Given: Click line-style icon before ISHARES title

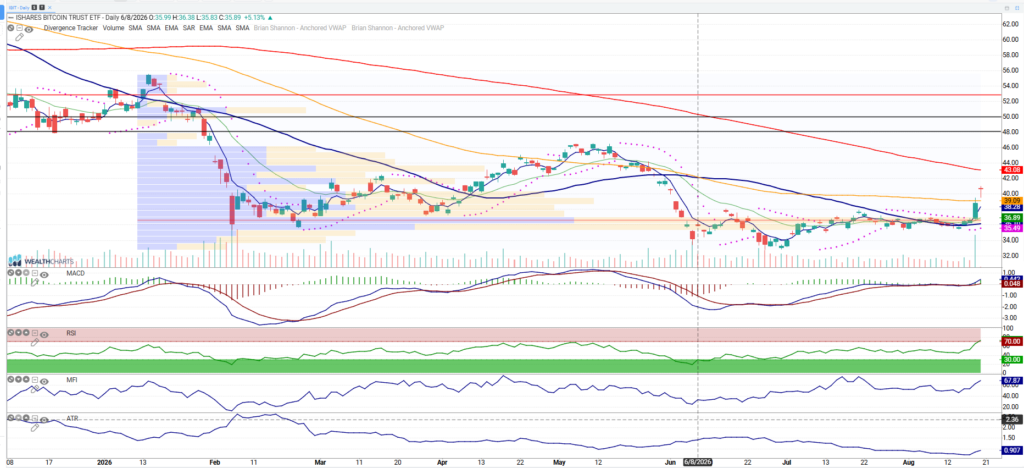Looking at the screenshot, I should tap(11, 18).
